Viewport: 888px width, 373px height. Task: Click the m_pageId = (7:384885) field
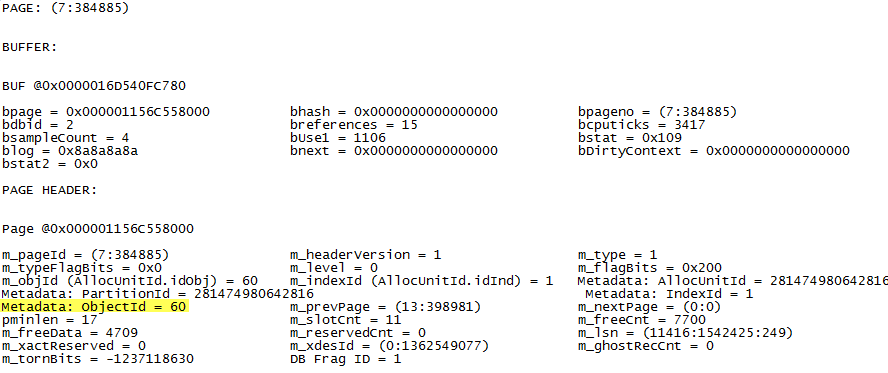pyautogui.click(x=85, y=255)
